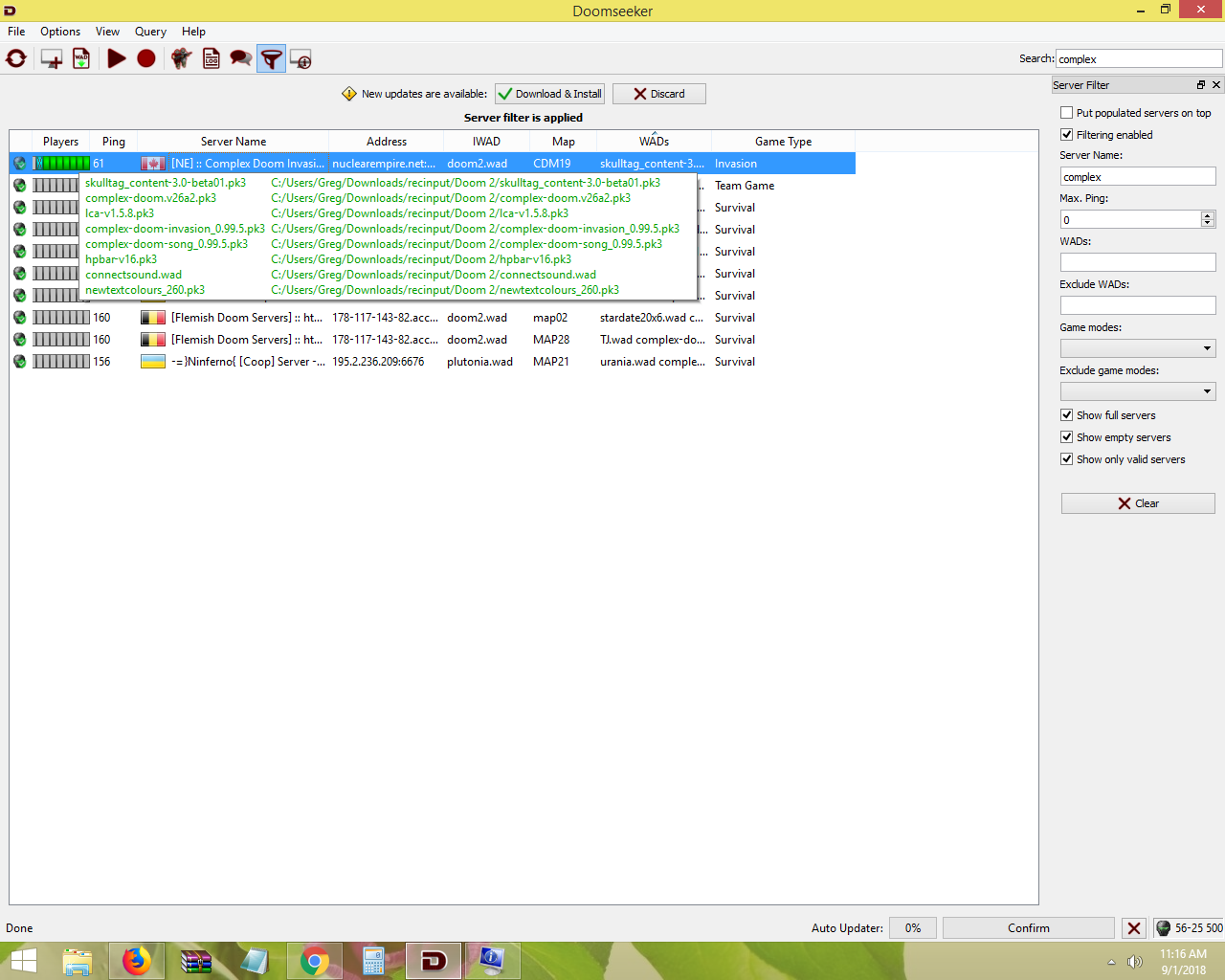
Task: Open the Query menu
Action: (x=150, y=32)
